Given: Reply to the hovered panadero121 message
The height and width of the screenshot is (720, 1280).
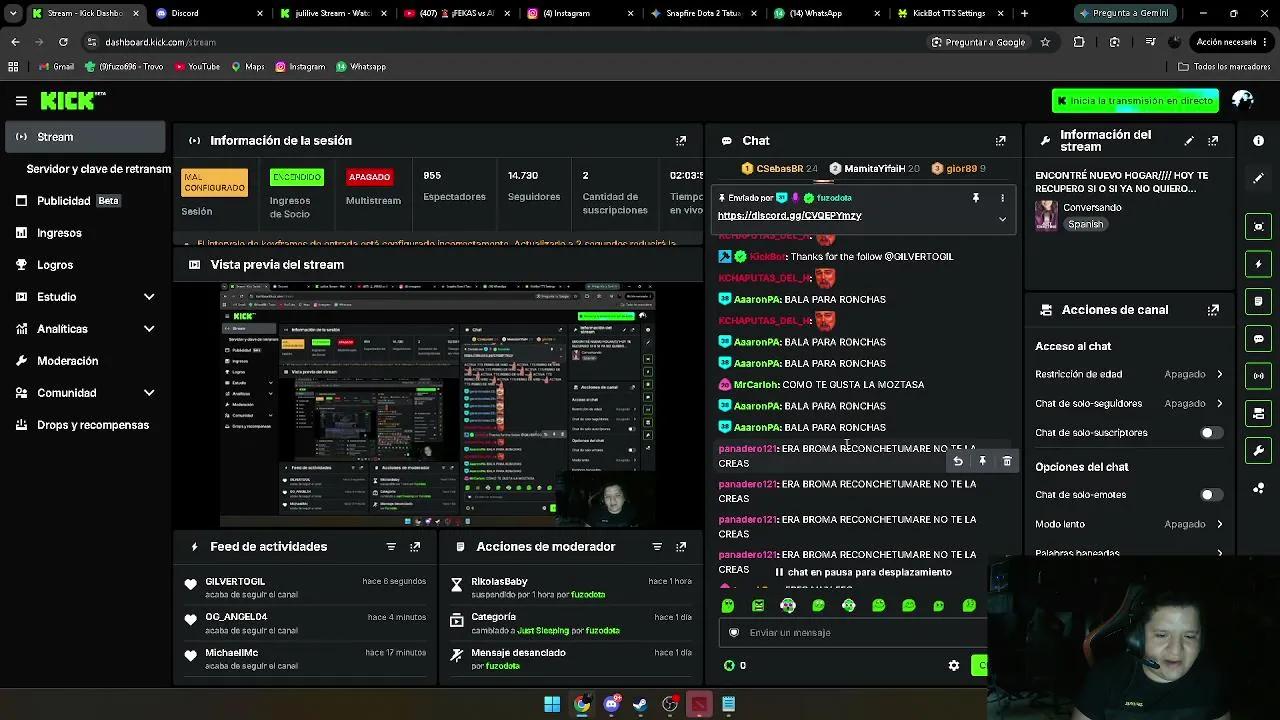Looking at the screenshot, I should point(958,461).
